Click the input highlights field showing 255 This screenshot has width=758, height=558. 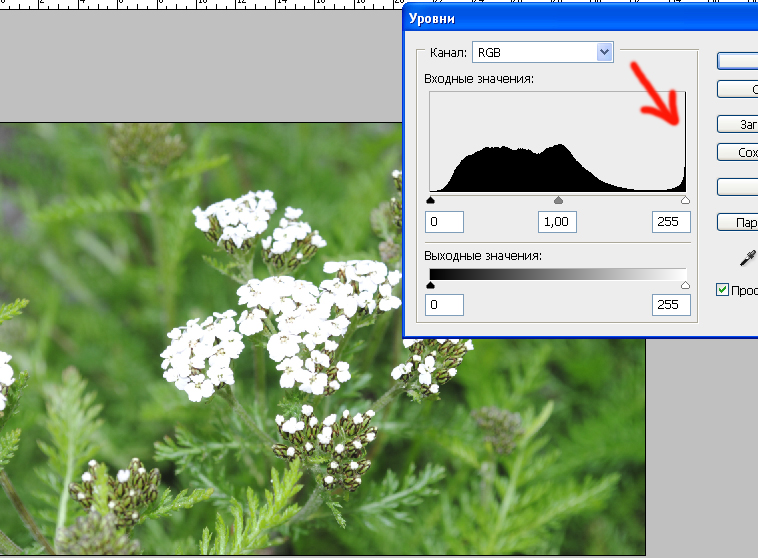point(670,221)
